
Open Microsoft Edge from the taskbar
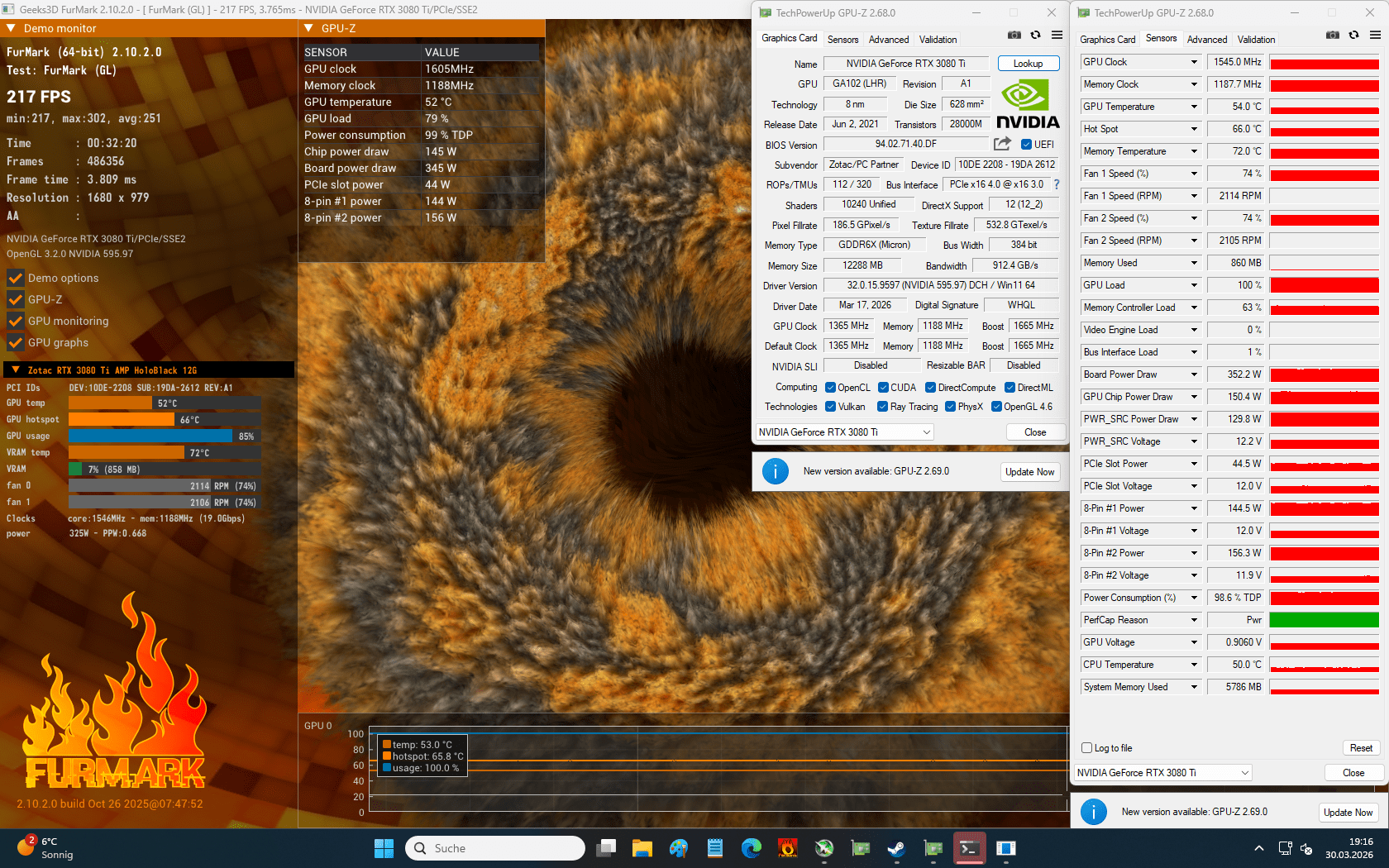752,848
